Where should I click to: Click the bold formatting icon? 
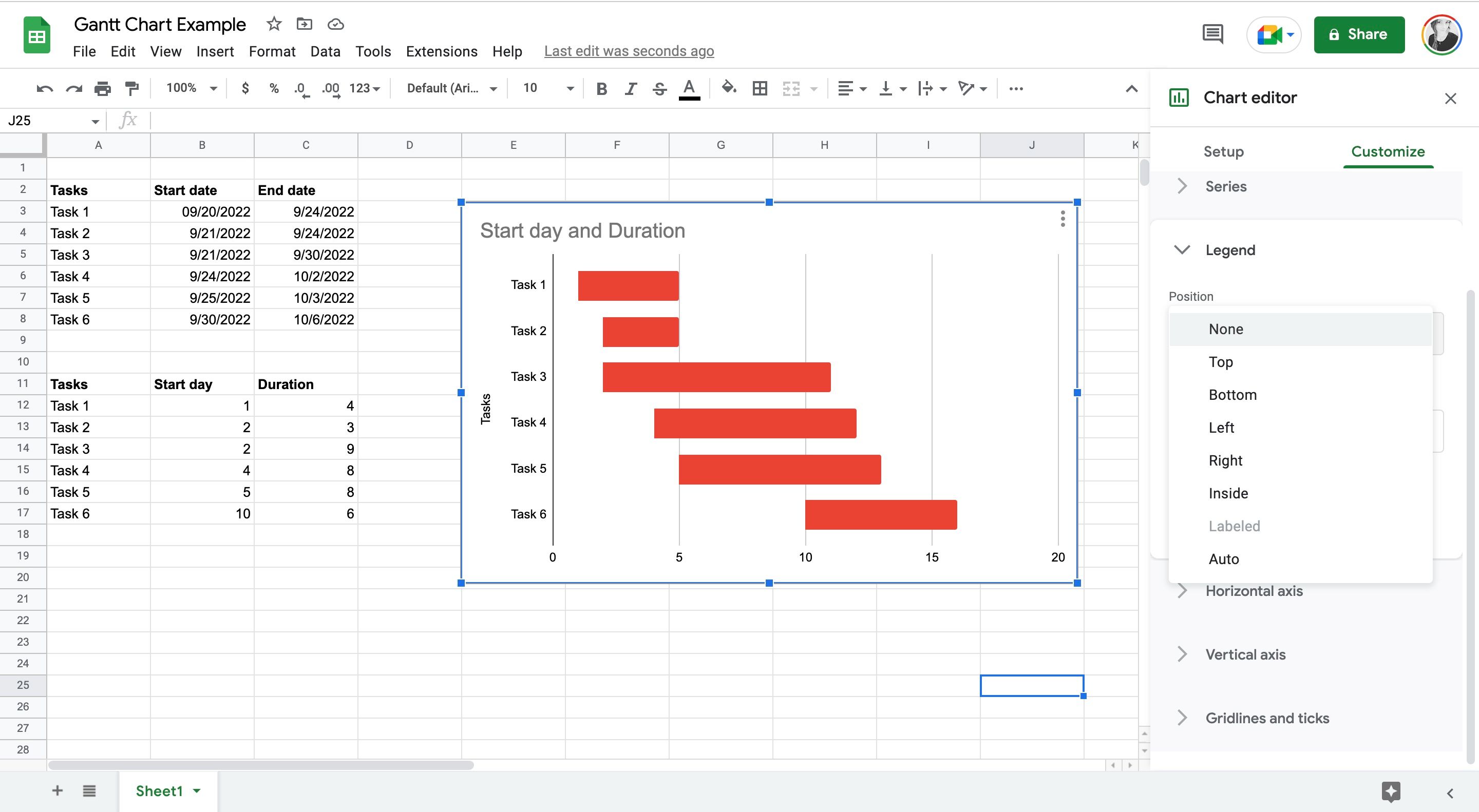coord(600,88)
